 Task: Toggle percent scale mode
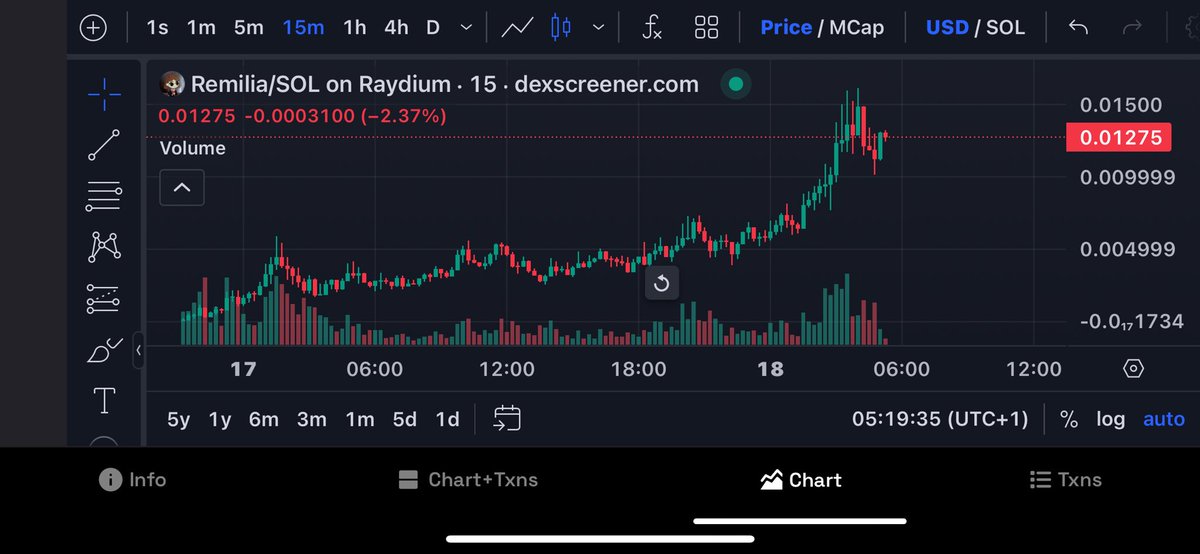tap(1069, 419)
